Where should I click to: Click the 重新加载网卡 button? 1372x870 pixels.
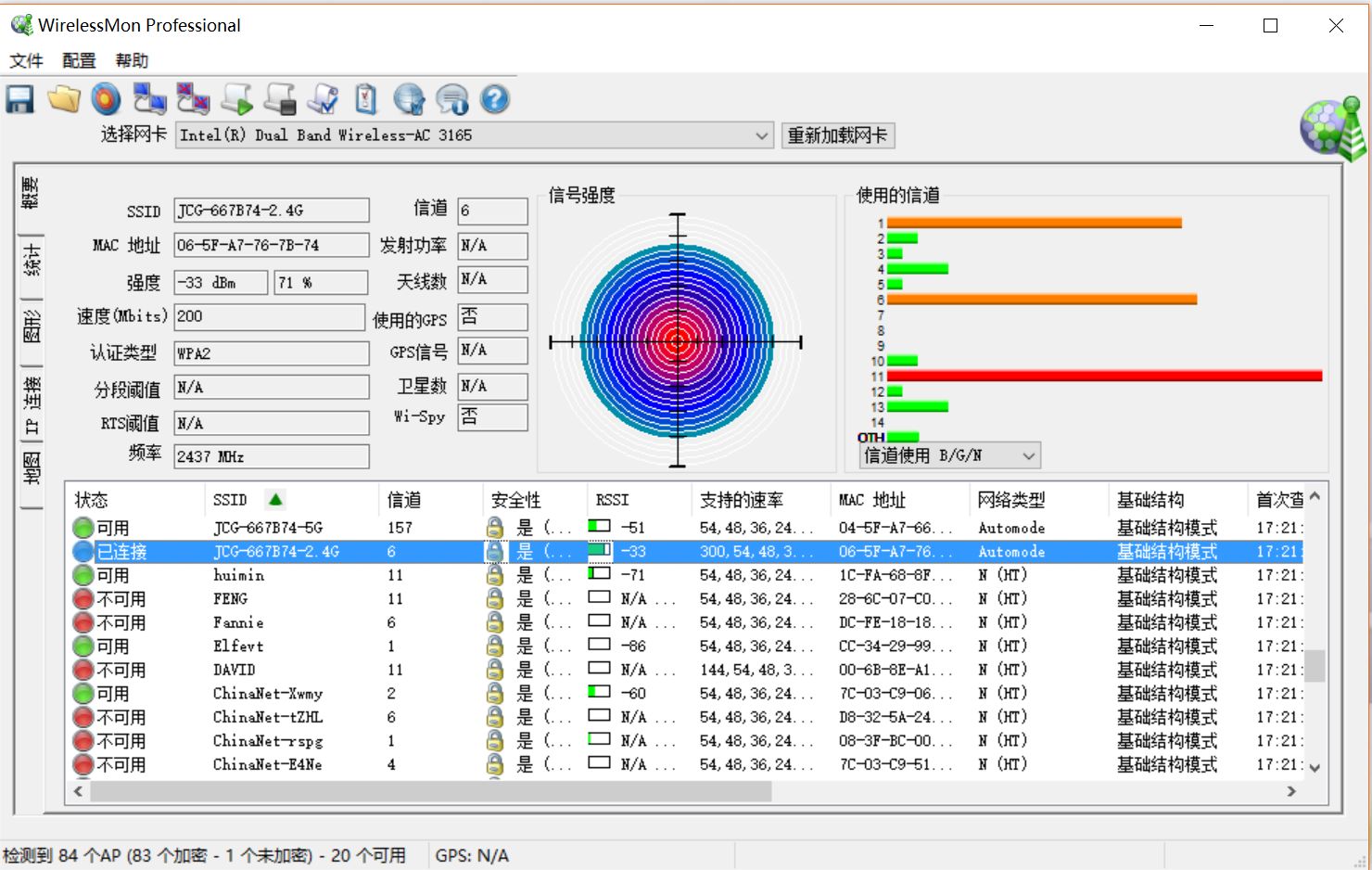point(837,135)
